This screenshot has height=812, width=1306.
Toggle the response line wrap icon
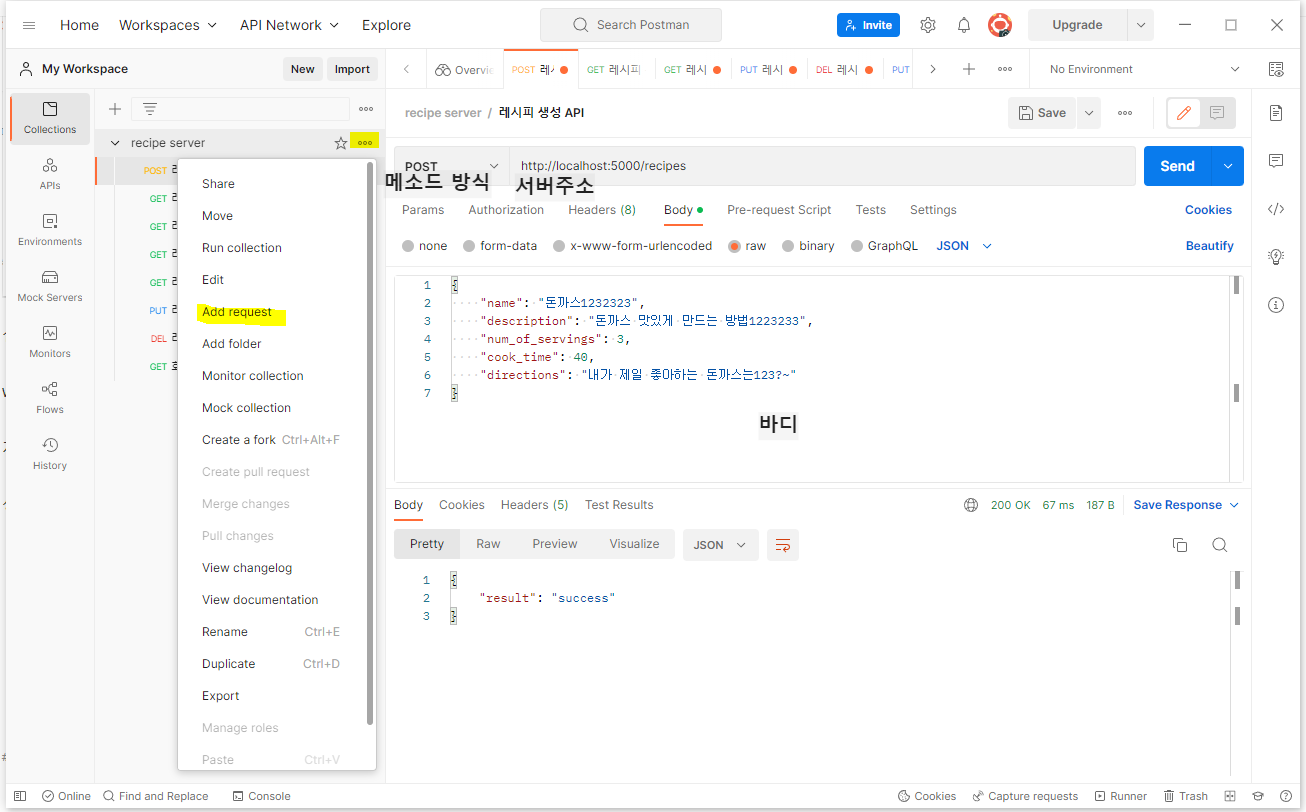783,545
